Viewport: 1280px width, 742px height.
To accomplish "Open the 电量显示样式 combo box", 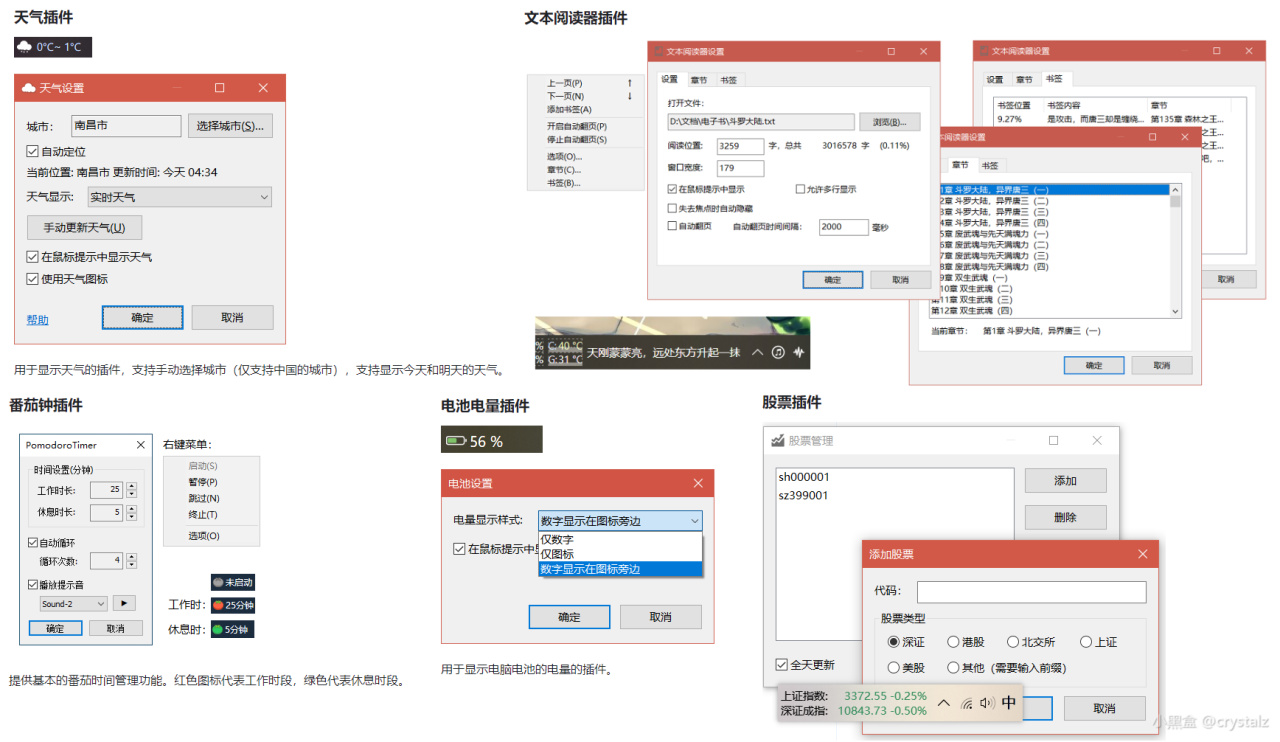I will [x=620, y=520].
